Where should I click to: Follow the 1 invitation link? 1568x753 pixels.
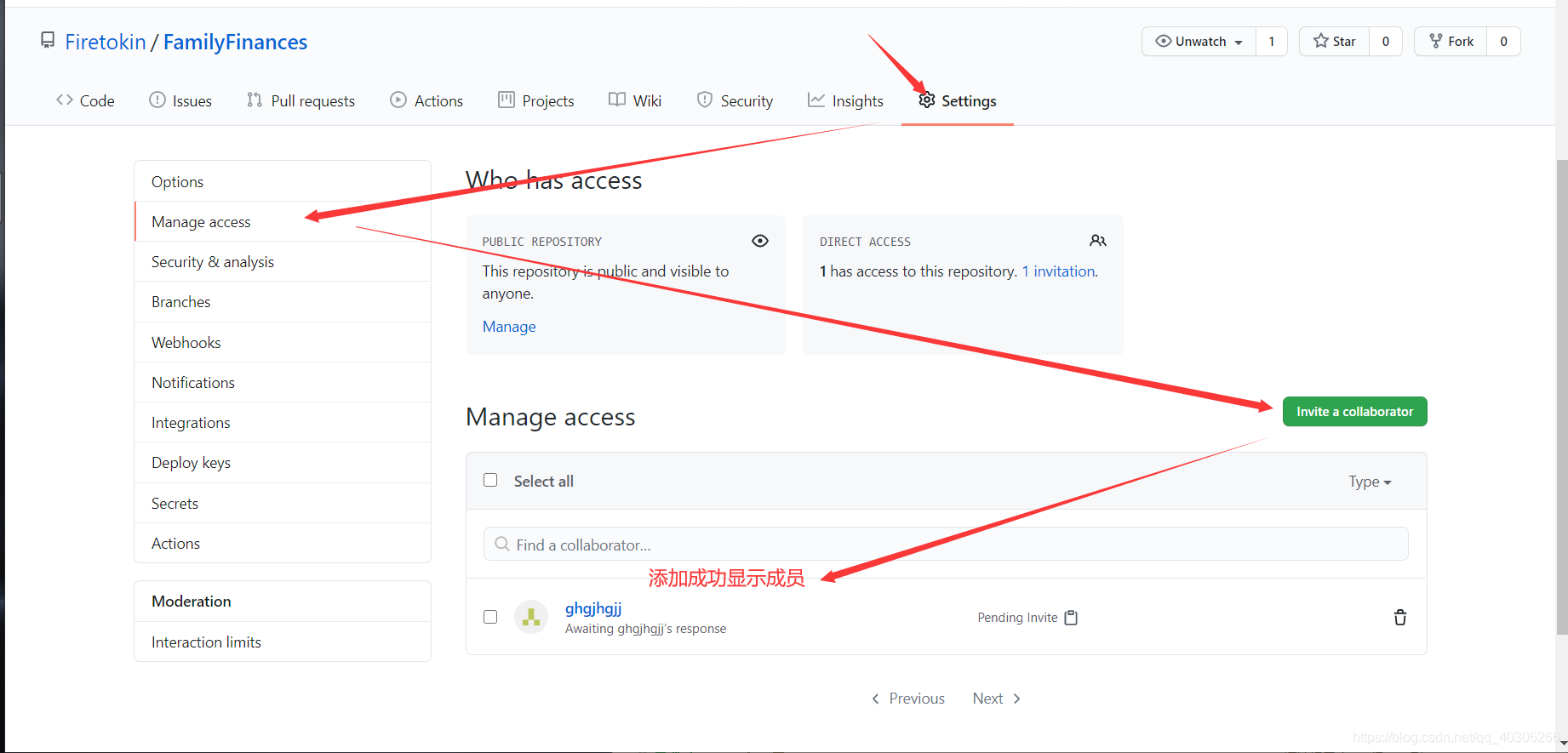pos(1059,271)
